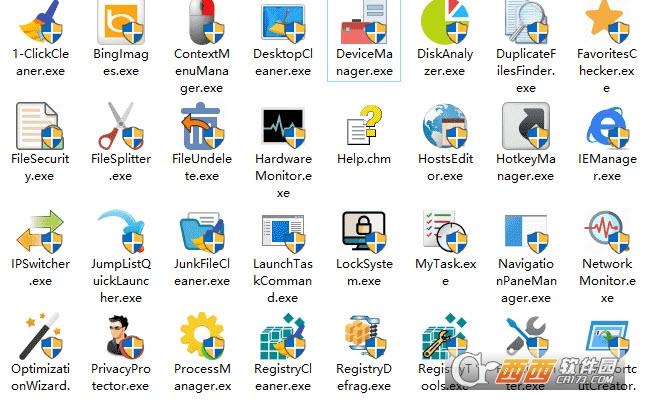The image size is (645, 400).
Task: Select the DesktopCleaner.exe file
Action: [x=282, y=20]
